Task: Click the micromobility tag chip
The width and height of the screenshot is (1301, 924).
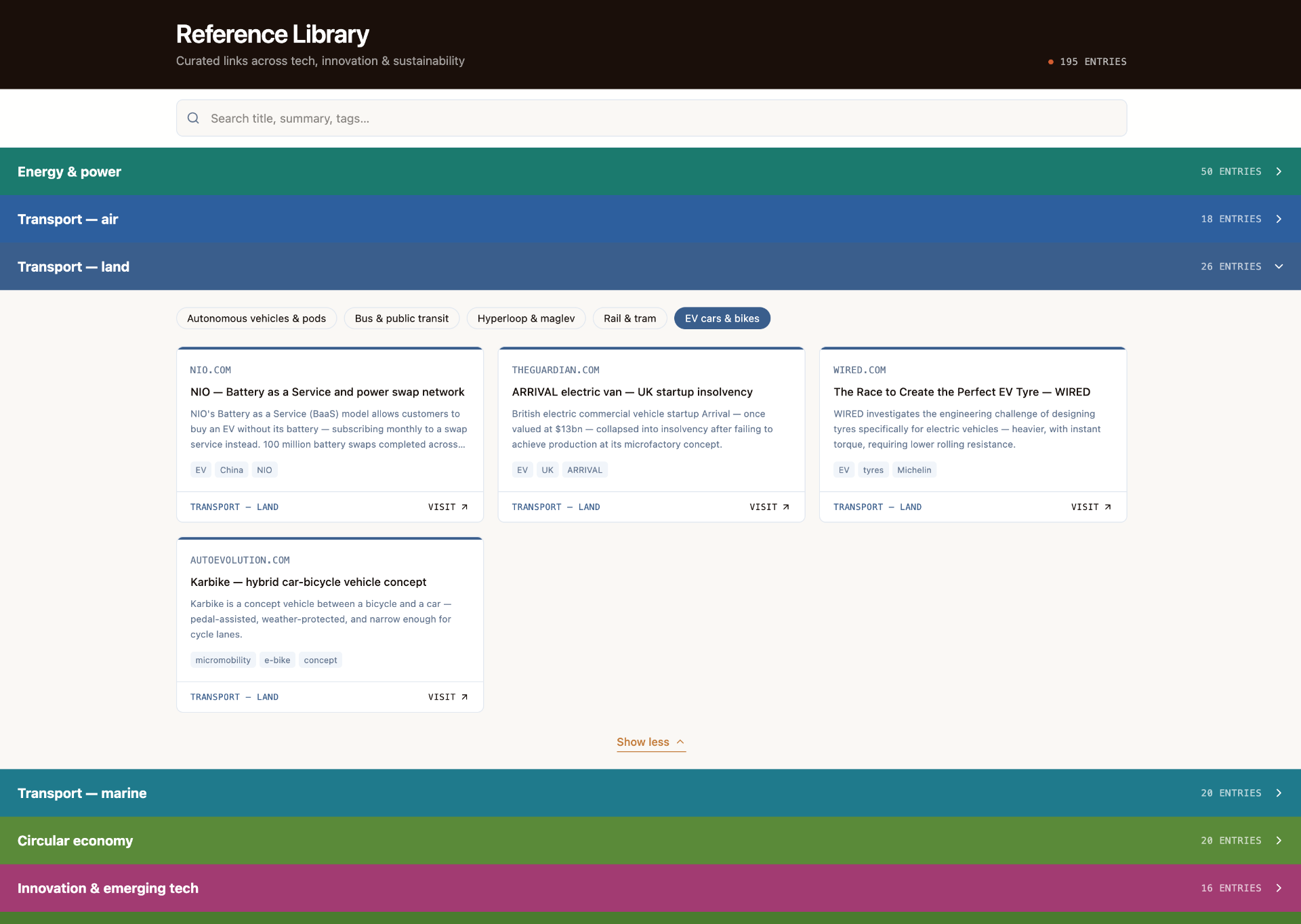Action: point(223,660)
